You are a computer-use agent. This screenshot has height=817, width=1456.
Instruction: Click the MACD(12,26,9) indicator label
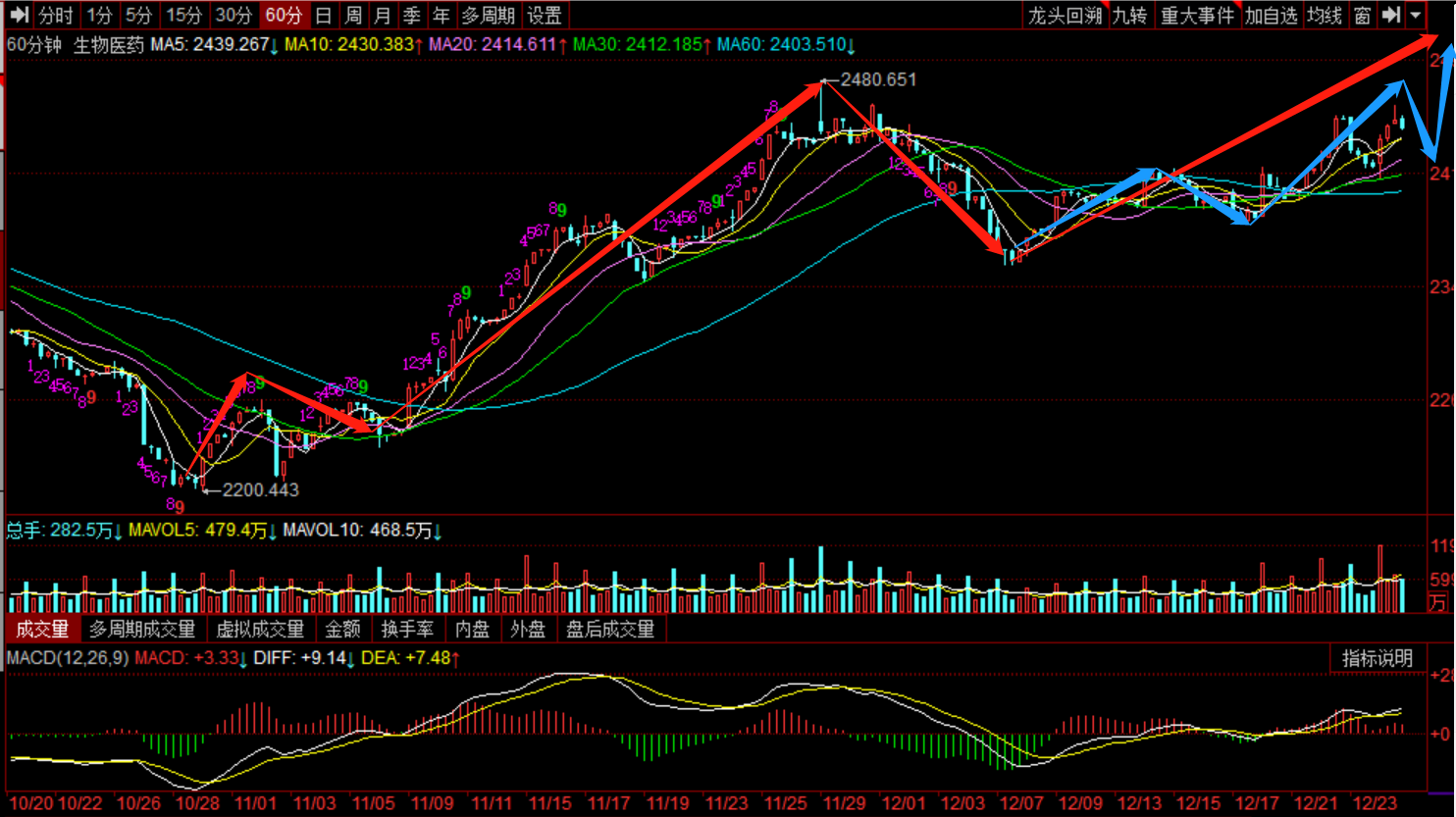point(68,657)
